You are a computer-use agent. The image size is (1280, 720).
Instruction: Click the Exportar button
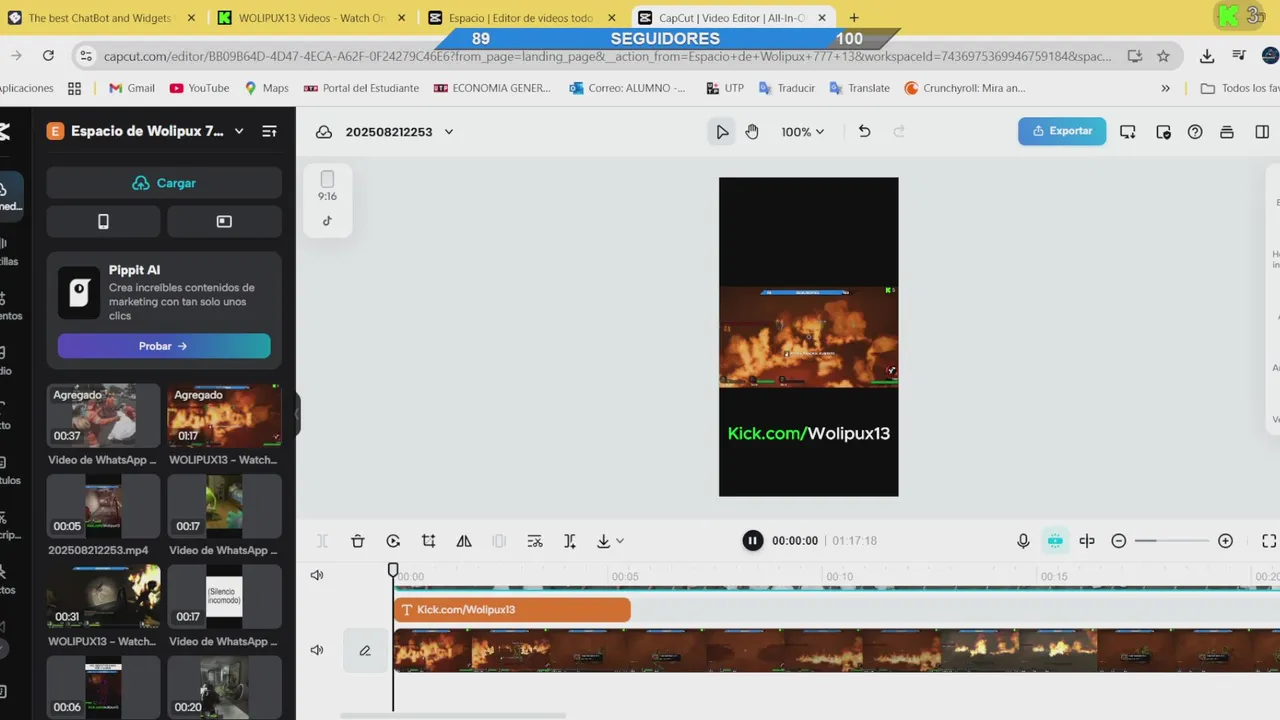point(1062,131)
